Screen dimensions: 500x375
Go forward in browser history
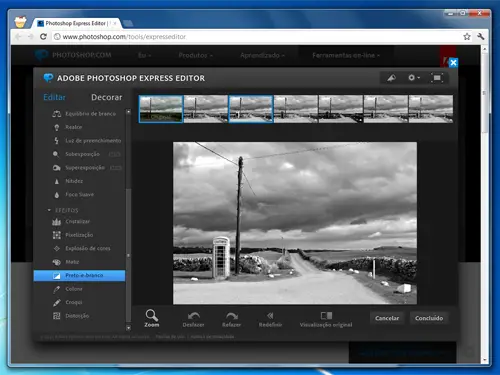click(30, 37)
